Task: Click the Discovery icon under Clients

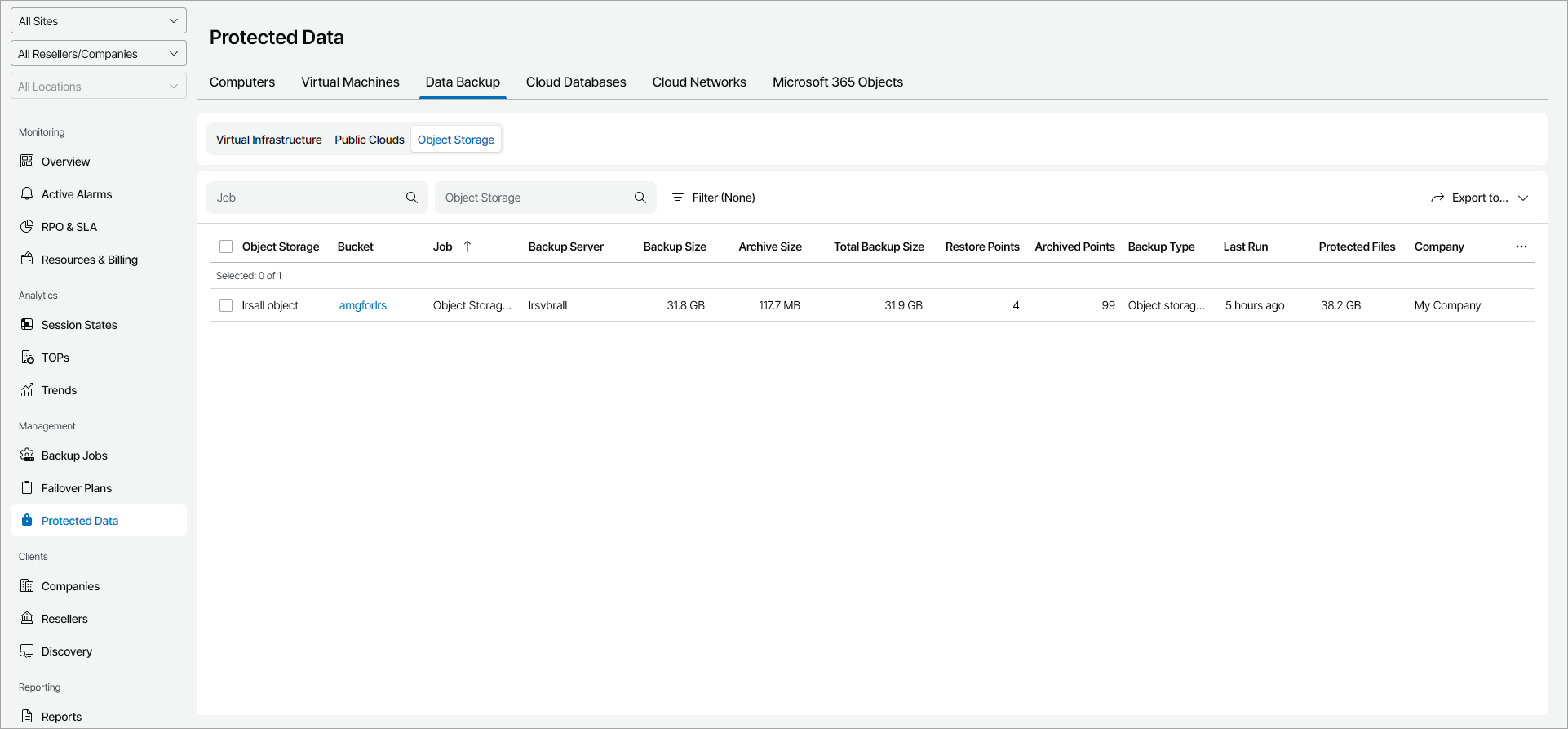Action: 27,651
